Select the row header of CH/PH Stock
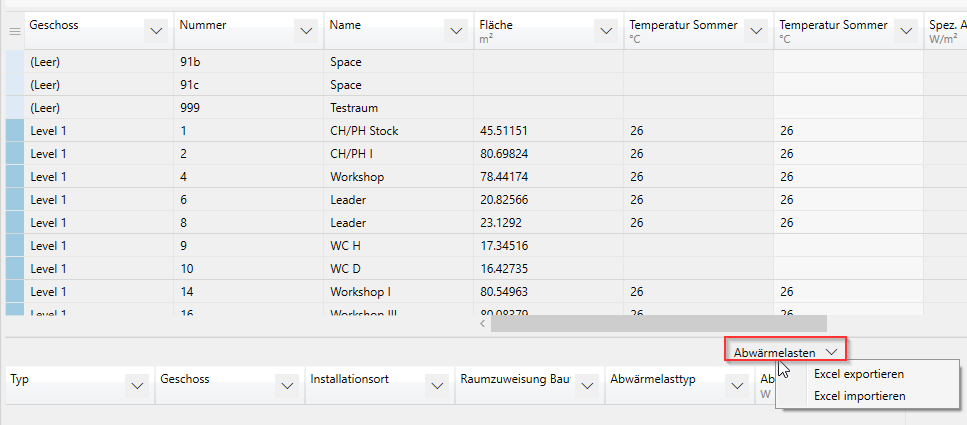The image size is (967, 425). pos(15,131)
